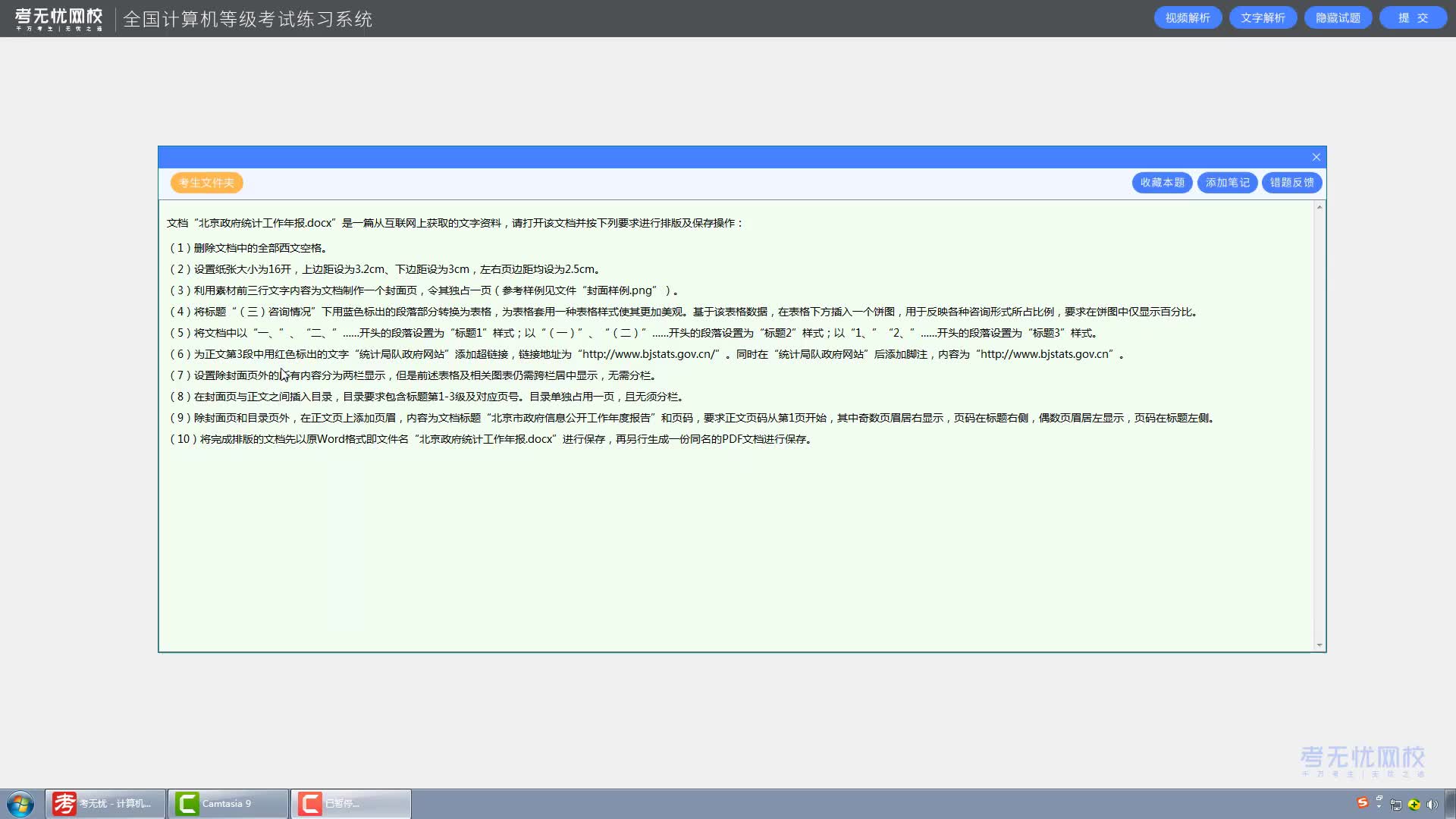Image resolution: width=1456 pixels, height=819 pixels.
Task: Open the paused Camtasia recorder taskbar item
Action: point(350,804)
